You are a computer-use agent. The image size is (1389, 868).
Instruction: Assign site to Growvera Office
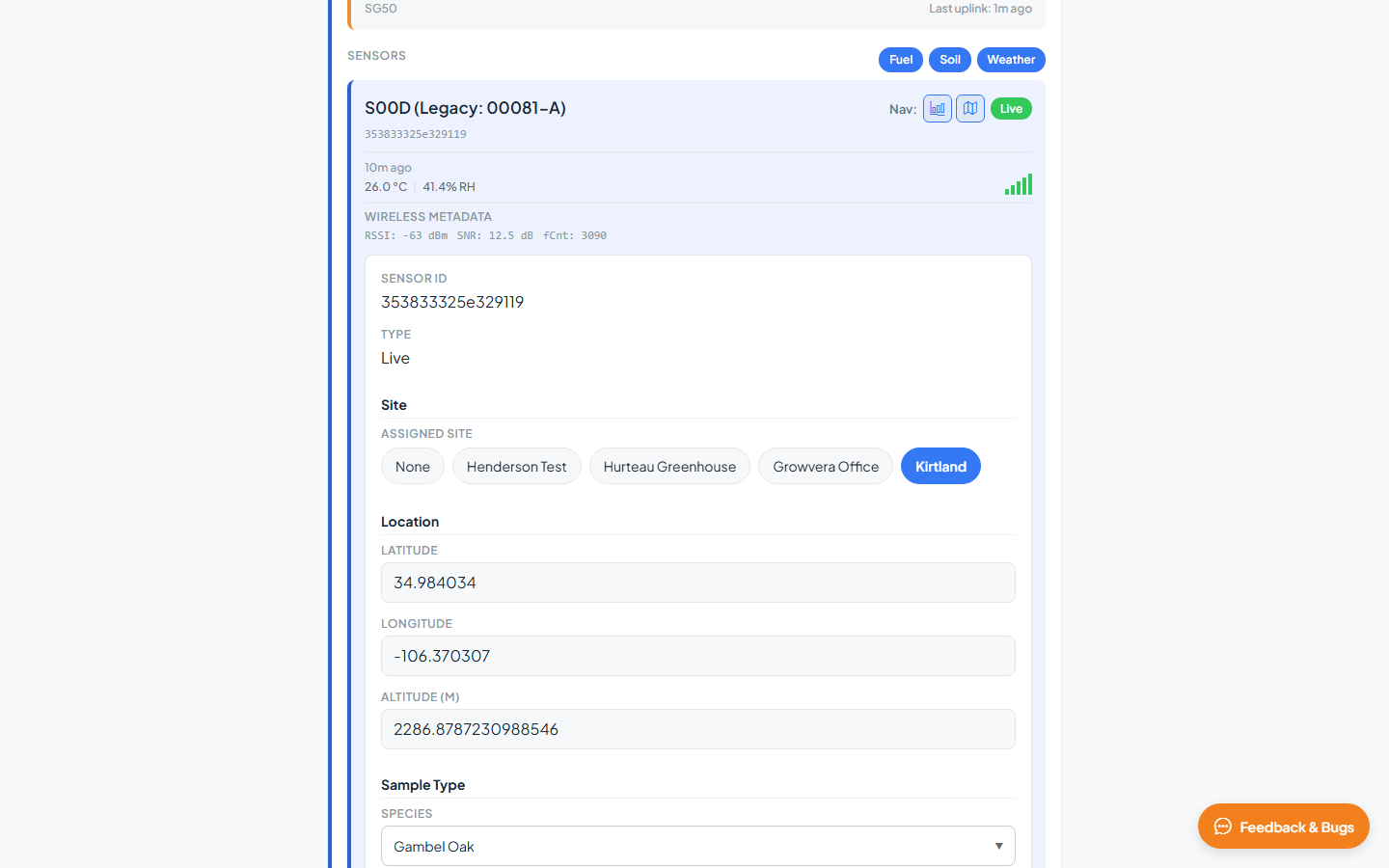click(826, 466)
